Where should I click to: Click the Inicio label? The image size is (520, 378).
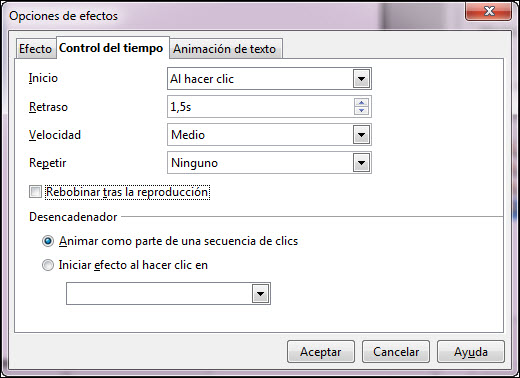43,78
